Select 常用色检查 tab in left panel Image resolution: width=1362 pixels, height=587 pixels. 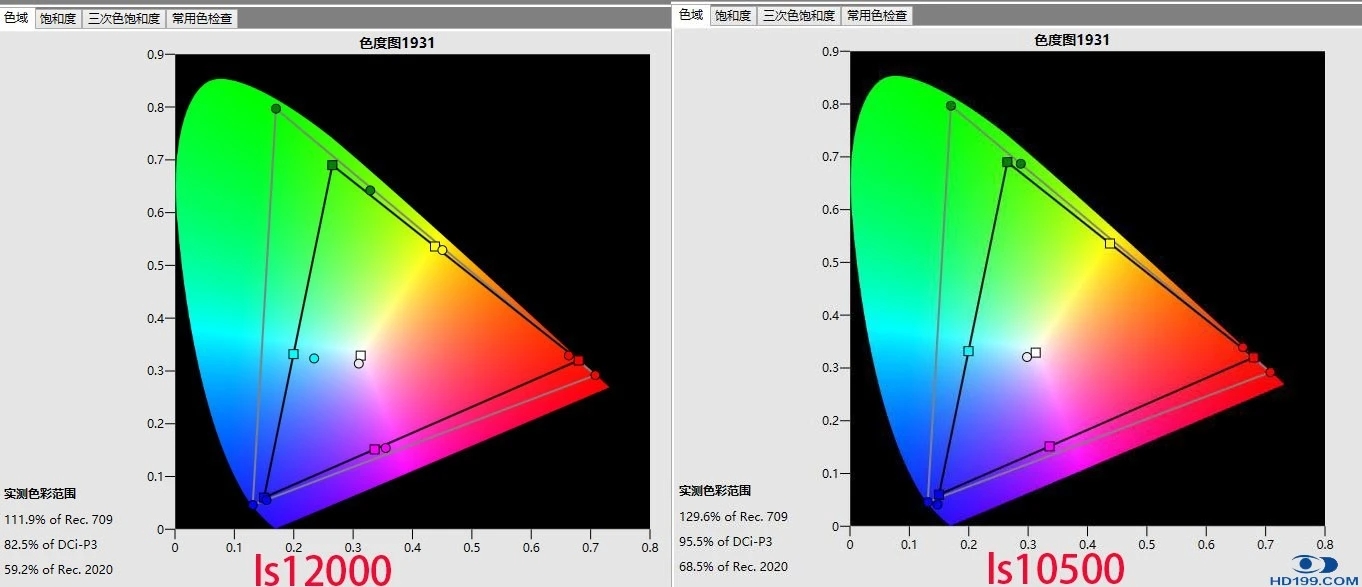click(202, 18)
